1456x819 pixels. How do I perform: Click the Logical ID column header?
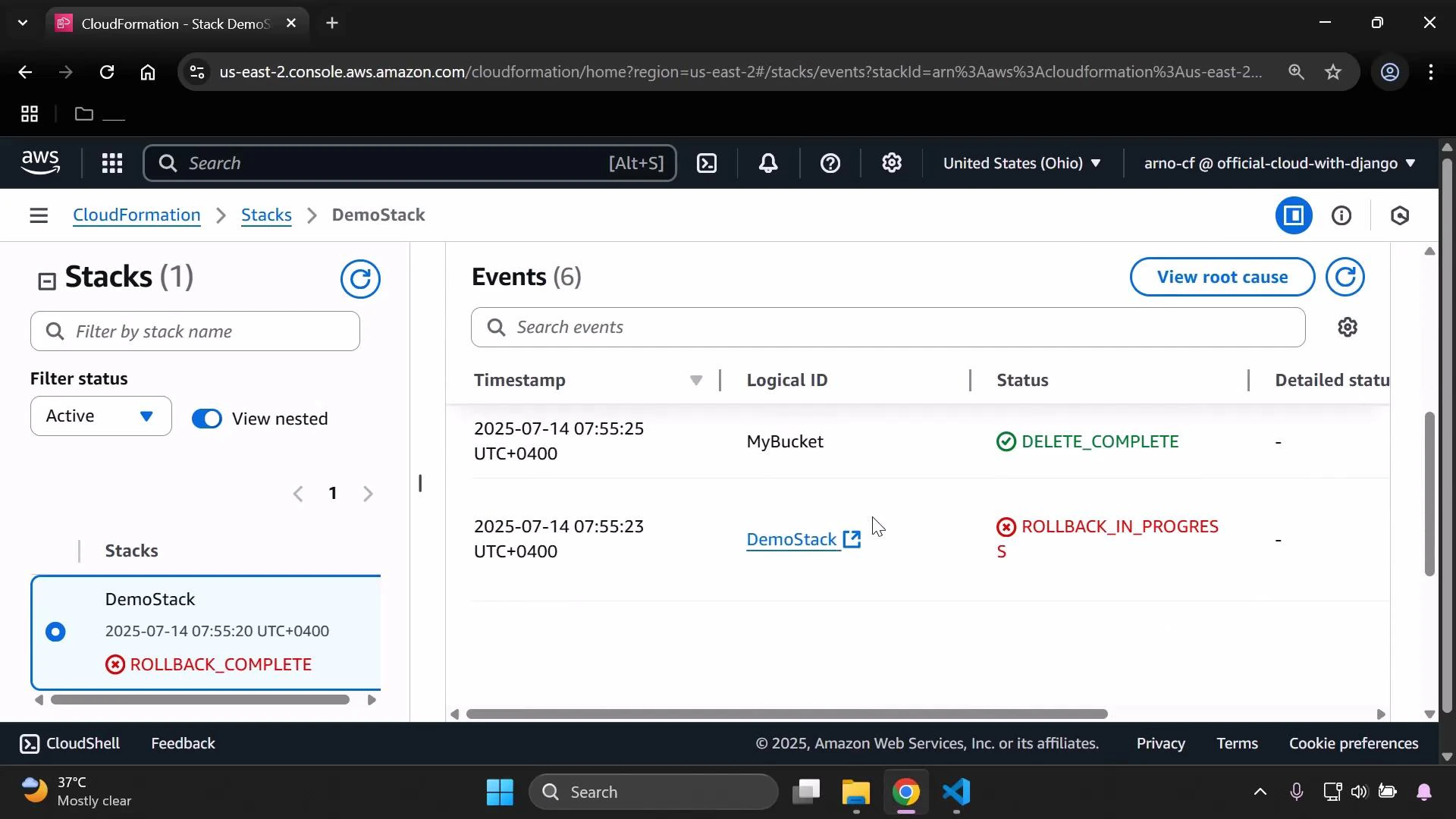[787, 380]
